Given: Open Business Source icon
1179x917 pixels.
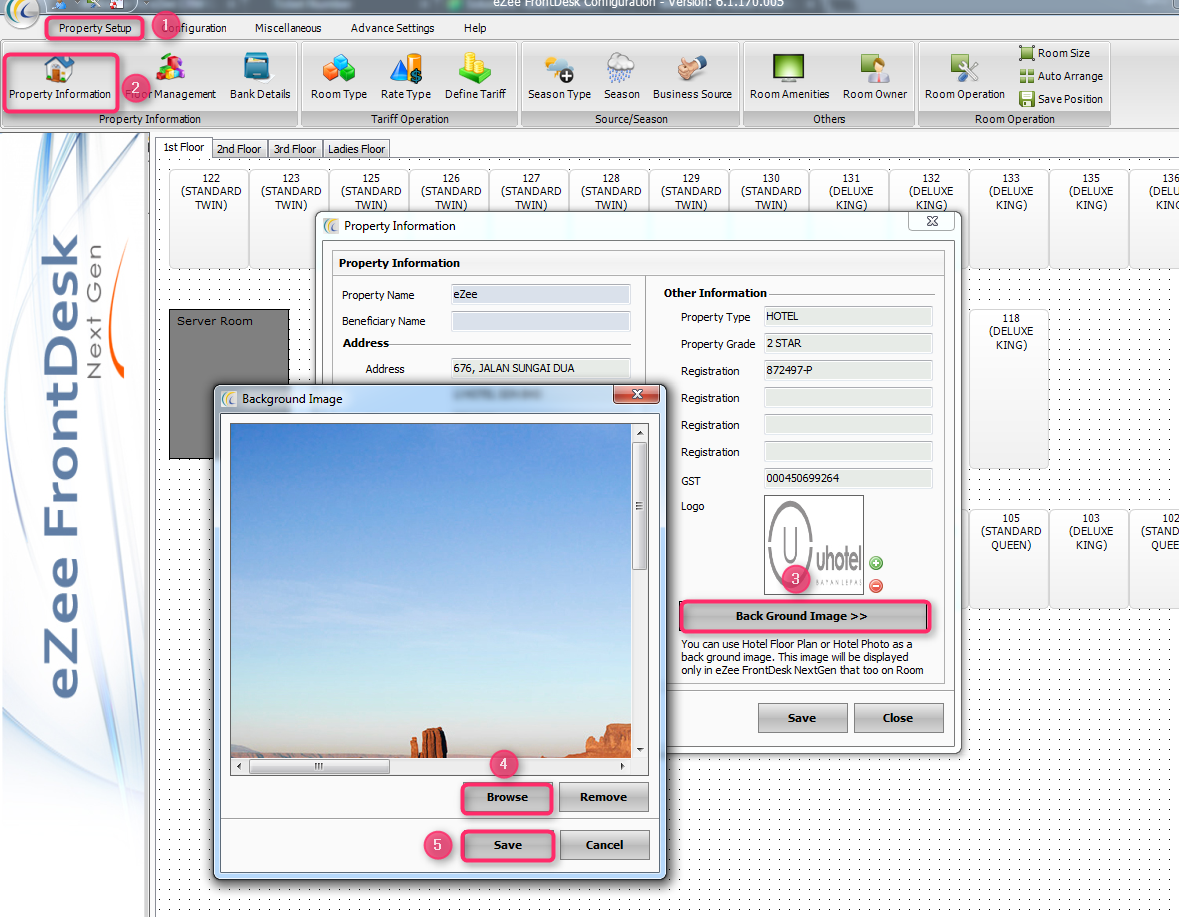Looking at the screenshot, I should pyautogui.click(x=692, y=78).
